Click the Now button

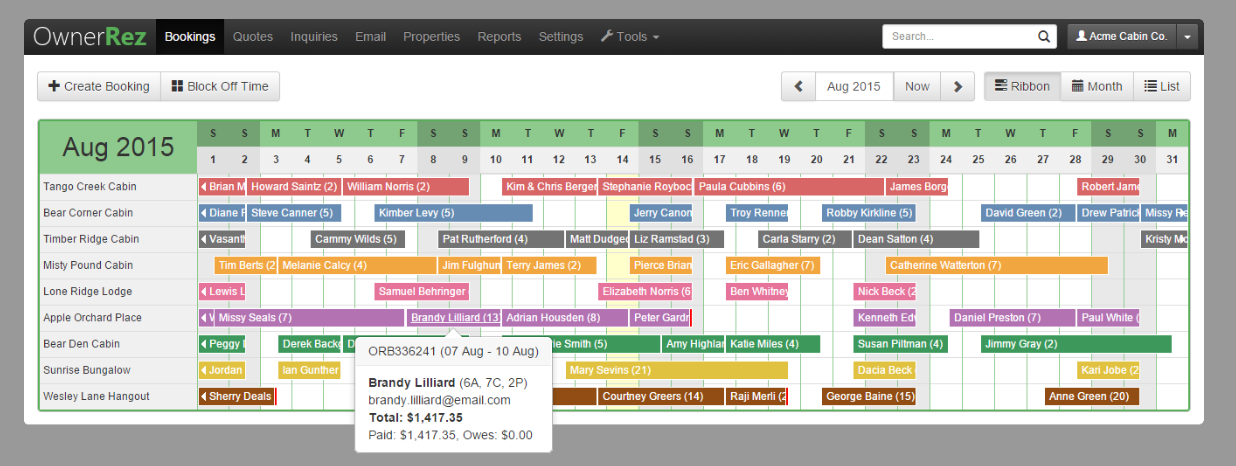coord(917,87)
